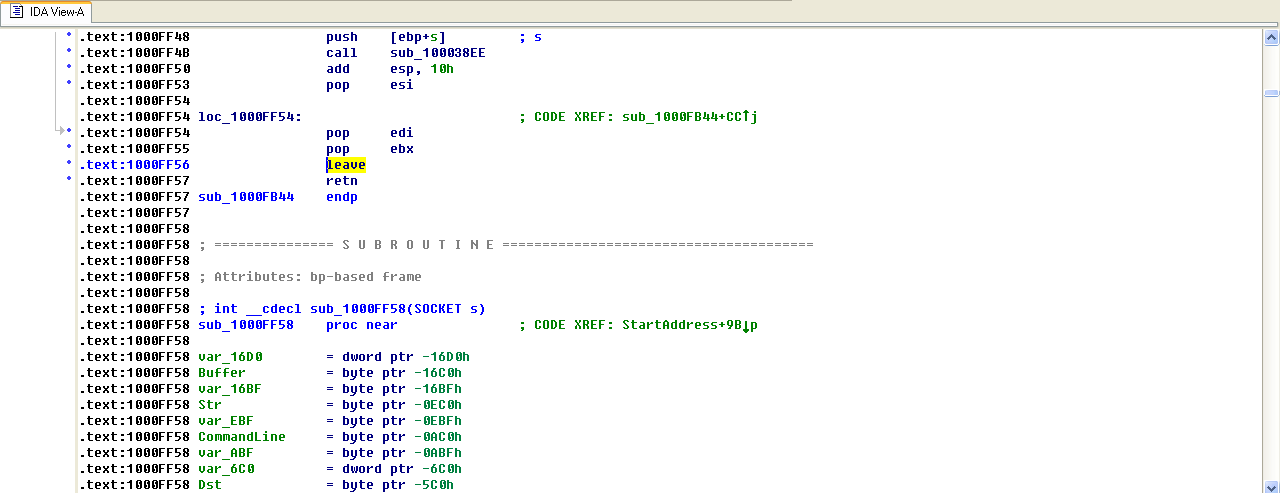Select the push mnemonic
The height and width of the screenshot is (493, 1280).
click(x=342, y=37)
